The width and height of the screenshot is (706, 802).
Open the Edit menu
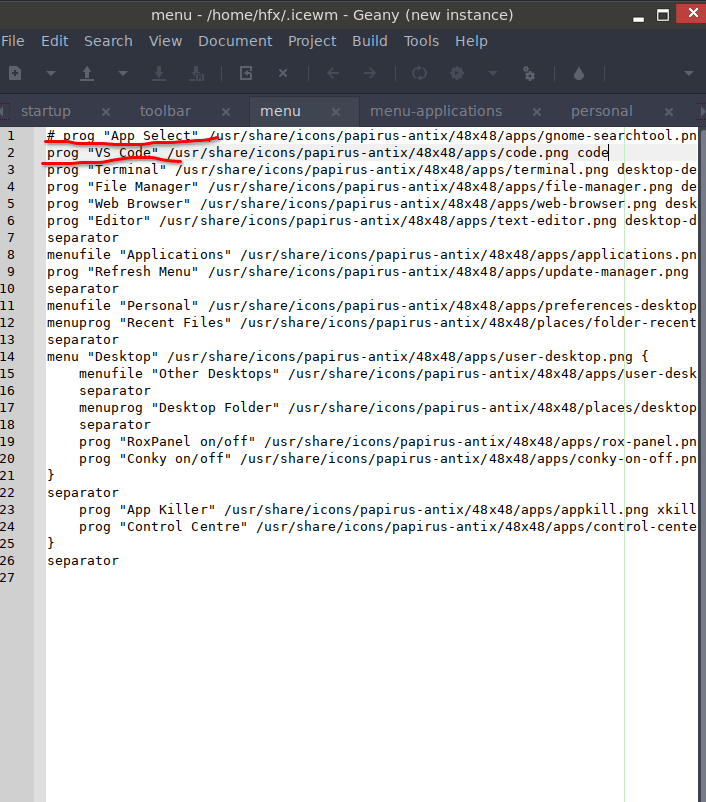coord(55,41)
